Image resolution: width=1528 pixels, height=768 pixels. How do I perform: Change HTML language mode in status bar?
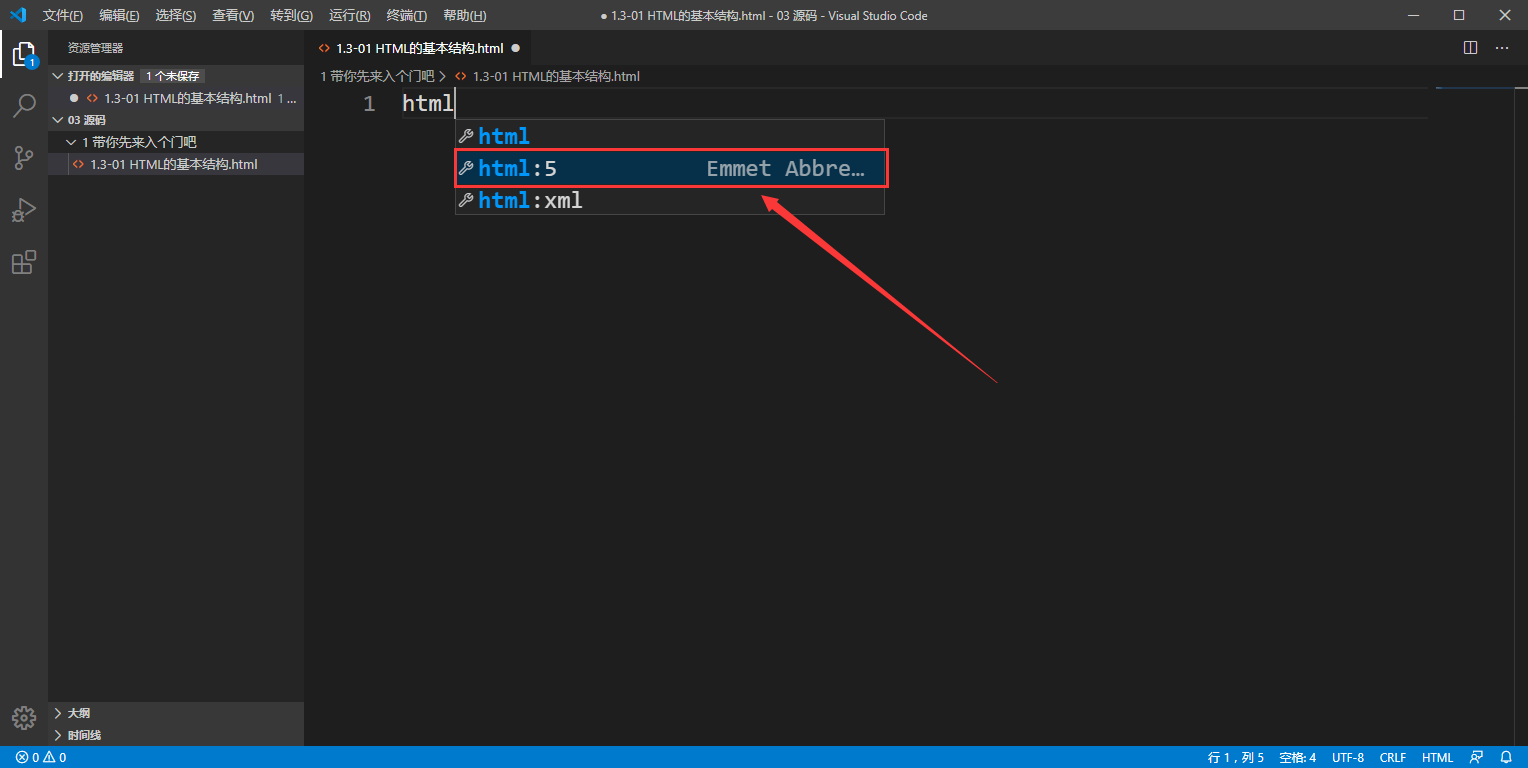[x=1437, y=758]
